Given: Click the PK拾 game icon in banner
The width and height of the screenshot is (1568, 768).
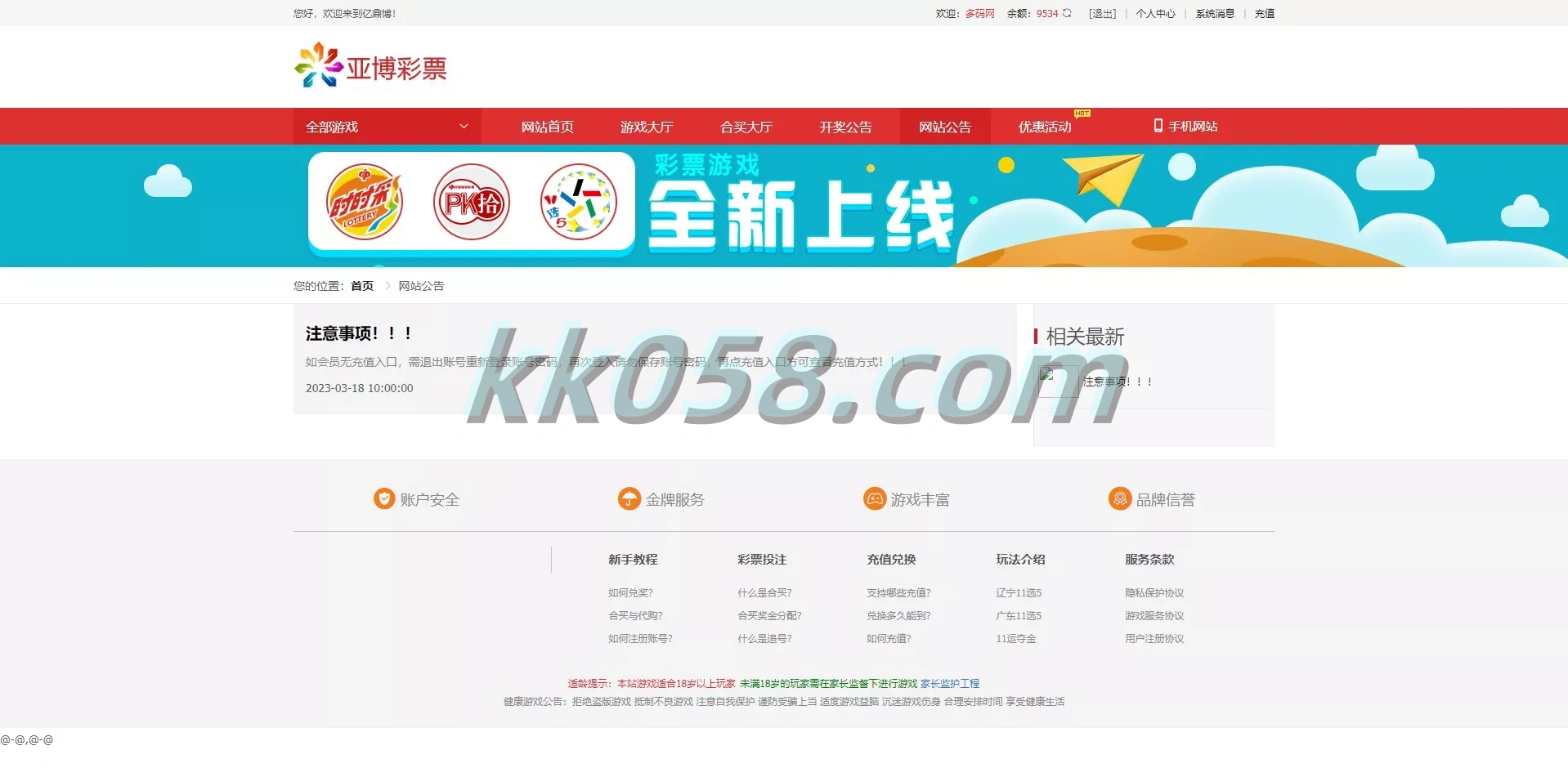Looking at the screenshot, I should (x=472, y=202).
